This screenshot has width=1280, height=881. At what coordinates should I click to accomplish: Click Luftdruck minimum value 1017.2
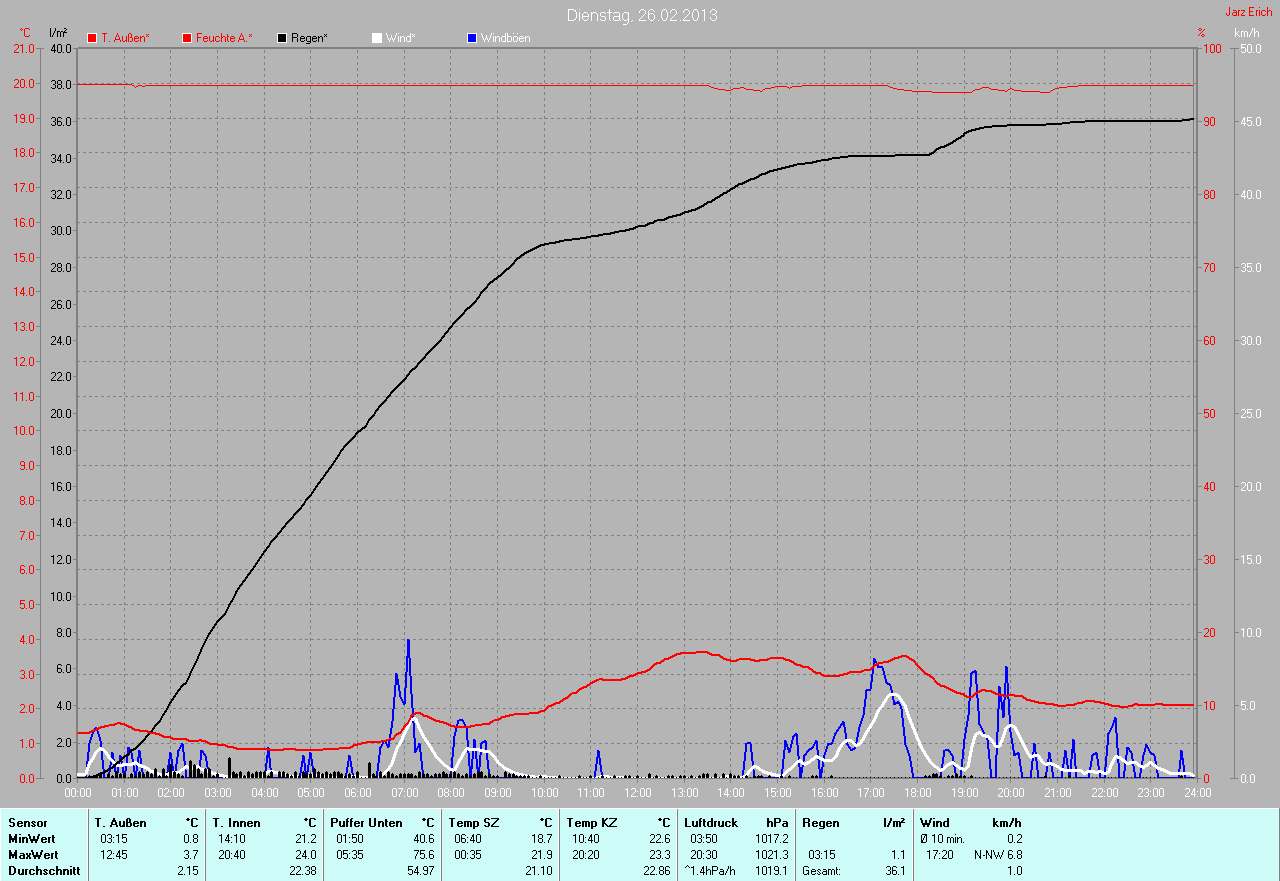[x=772, y=839]
